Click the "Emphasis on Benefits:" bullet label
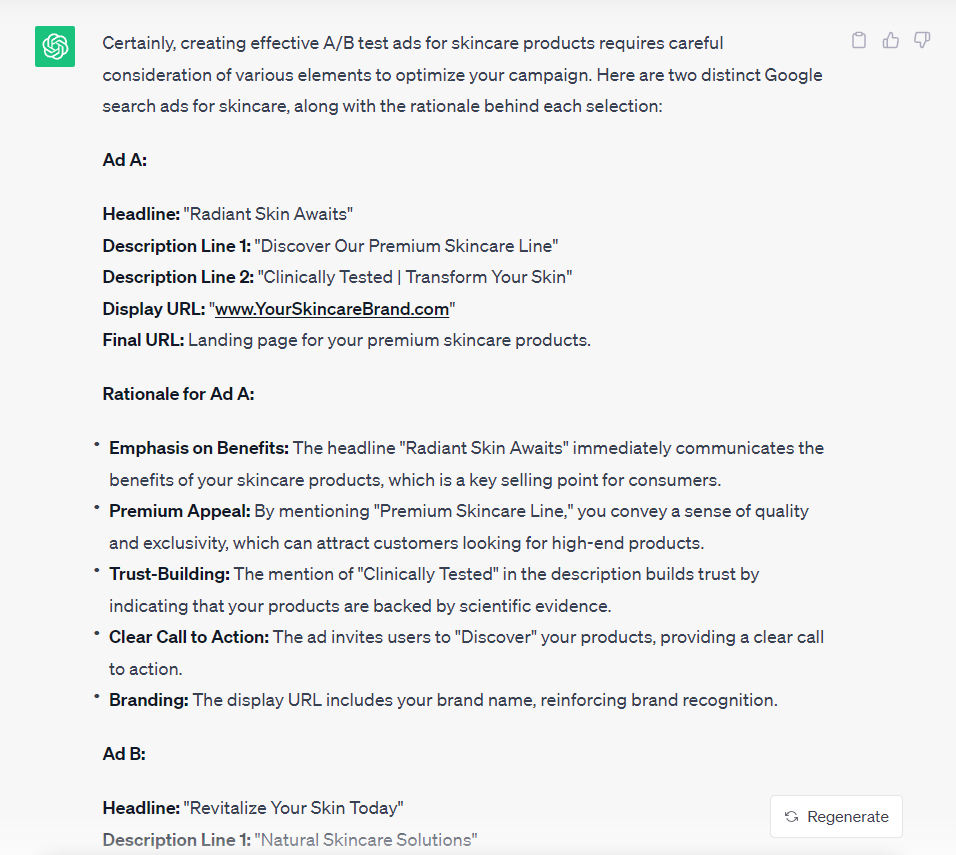This screenshot has width=956, height=855. coord(199,448)
